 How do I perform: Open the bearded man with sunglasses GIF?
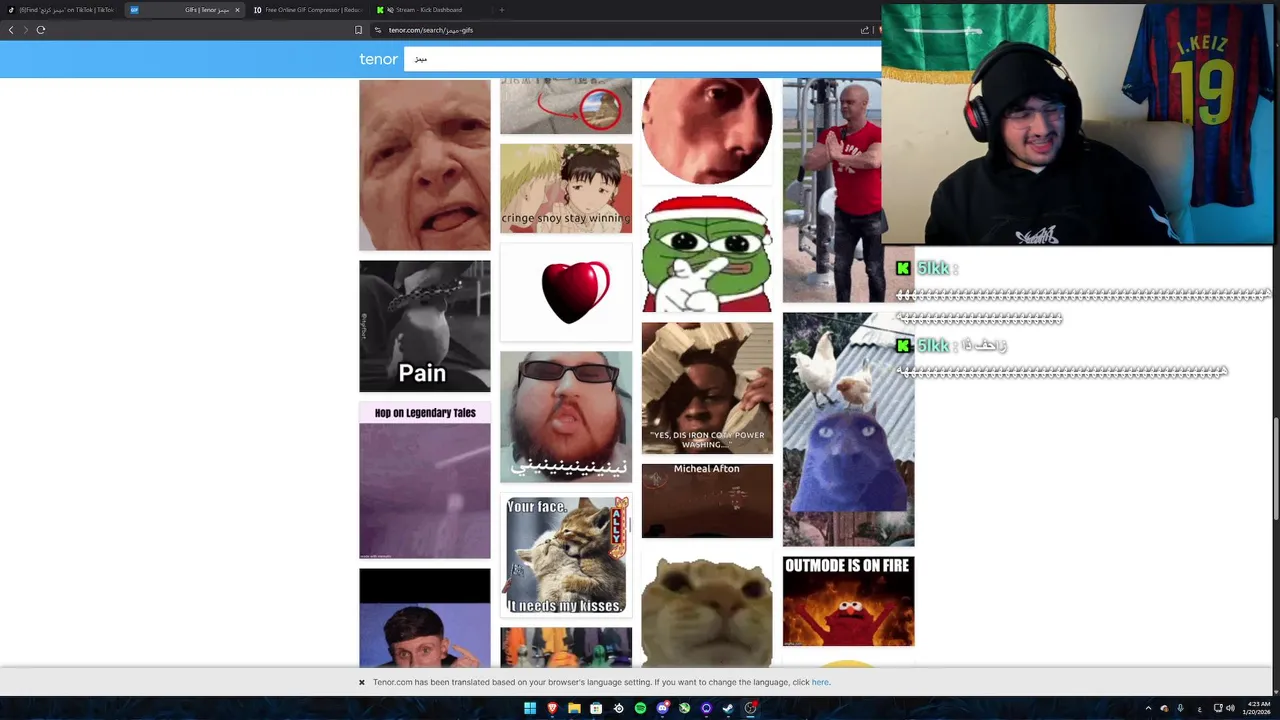566,416
